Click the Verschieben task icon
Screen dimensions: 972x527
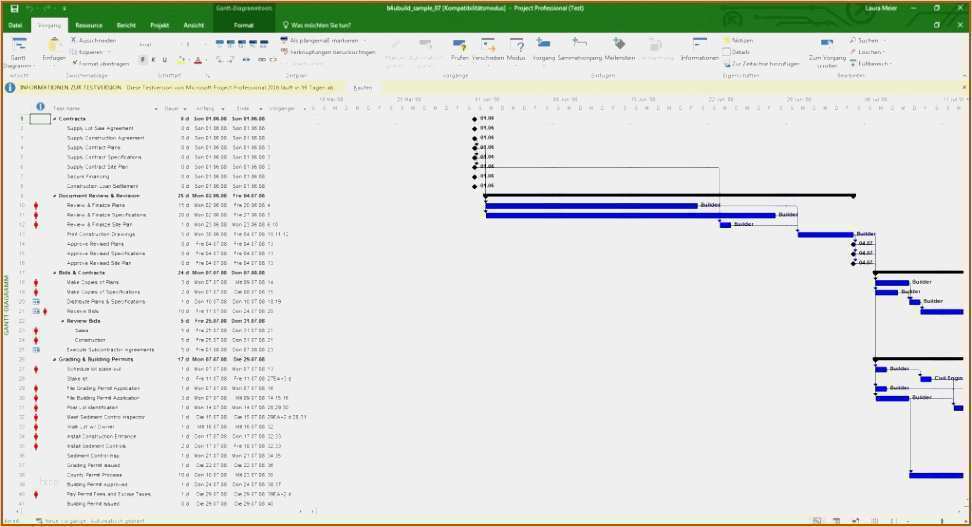(488, 46)
